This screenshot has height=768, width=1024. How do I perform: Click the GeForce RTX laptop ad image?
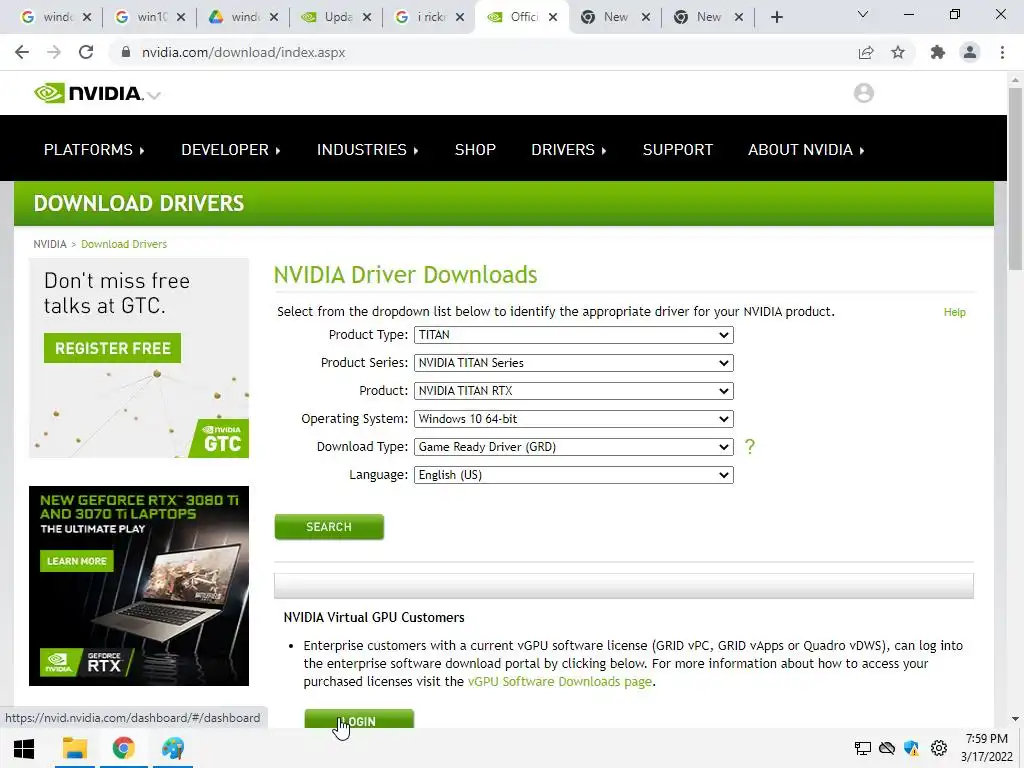tap(139, 586)
